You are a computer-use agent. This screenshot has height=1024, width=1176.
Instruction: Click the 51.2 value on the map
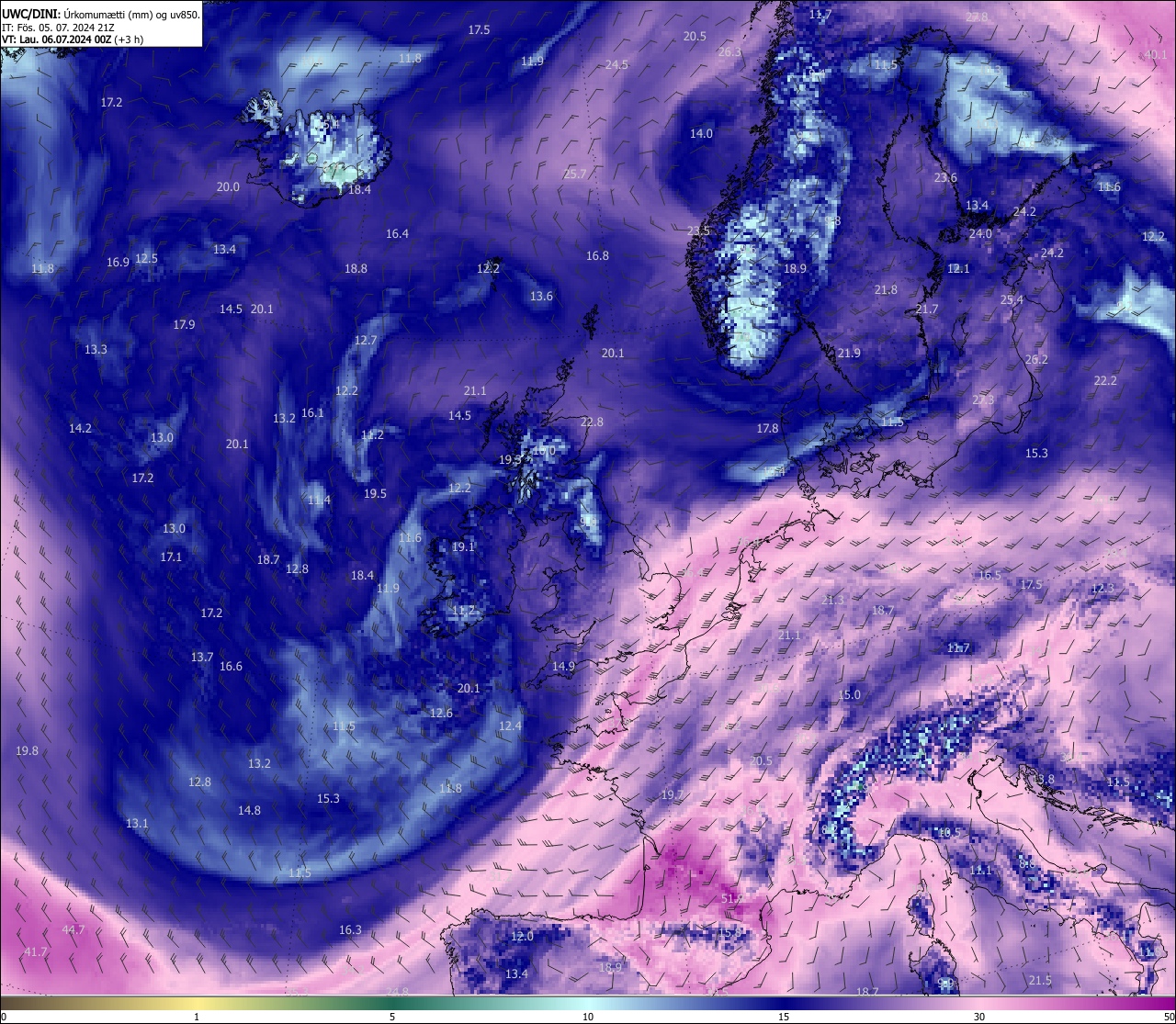pos(732,898)
